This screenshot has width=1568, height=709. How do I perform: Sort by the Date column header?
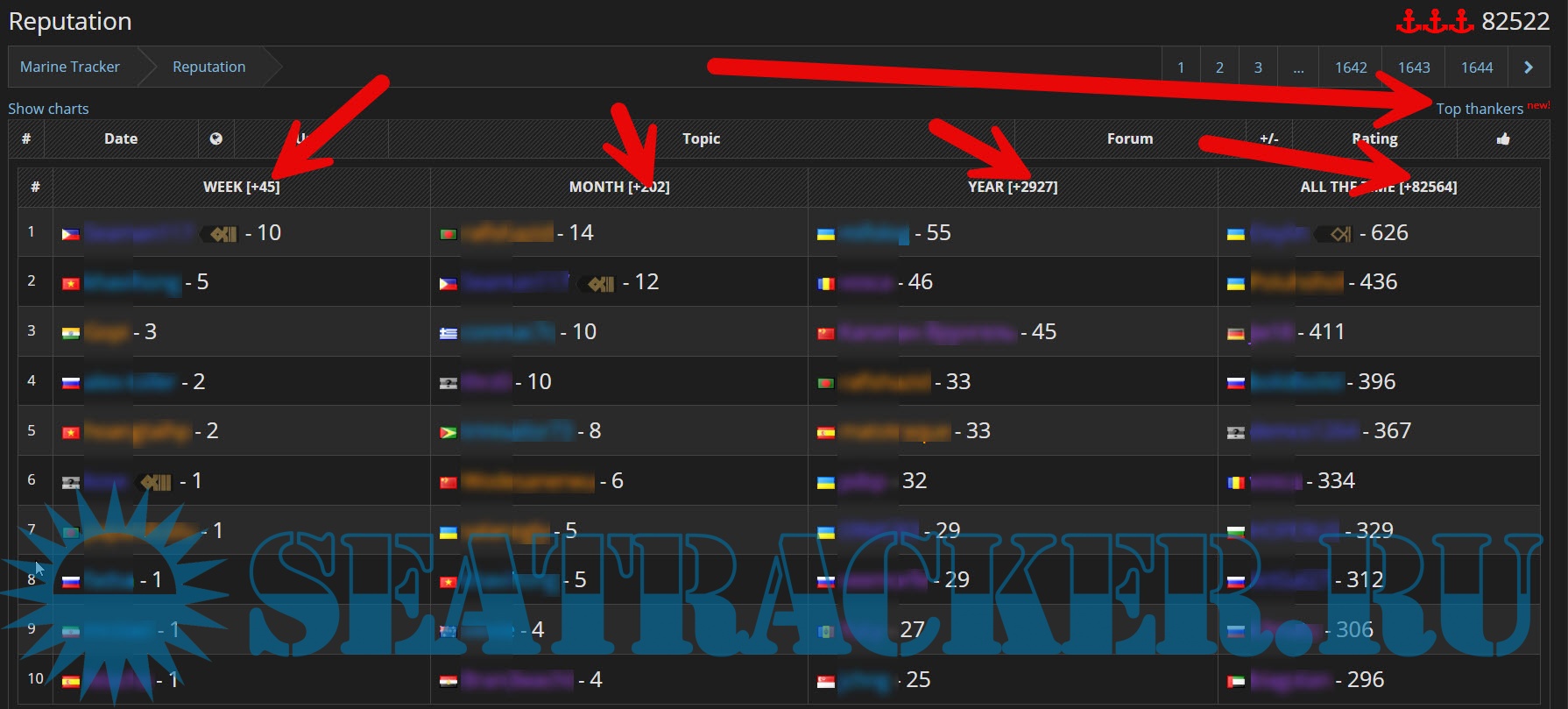(x=121, y=138)
